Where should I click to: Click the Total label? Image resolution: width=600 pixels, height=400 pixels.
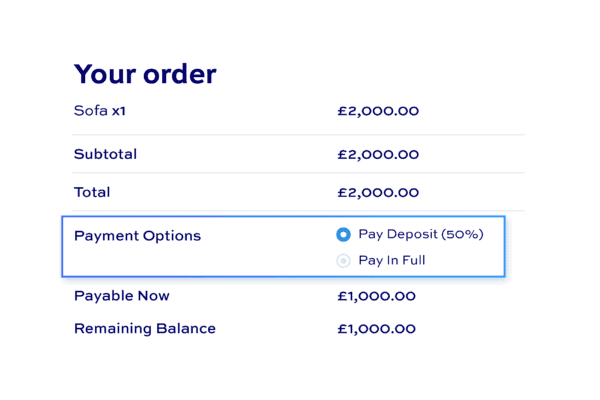pos(92,192)
